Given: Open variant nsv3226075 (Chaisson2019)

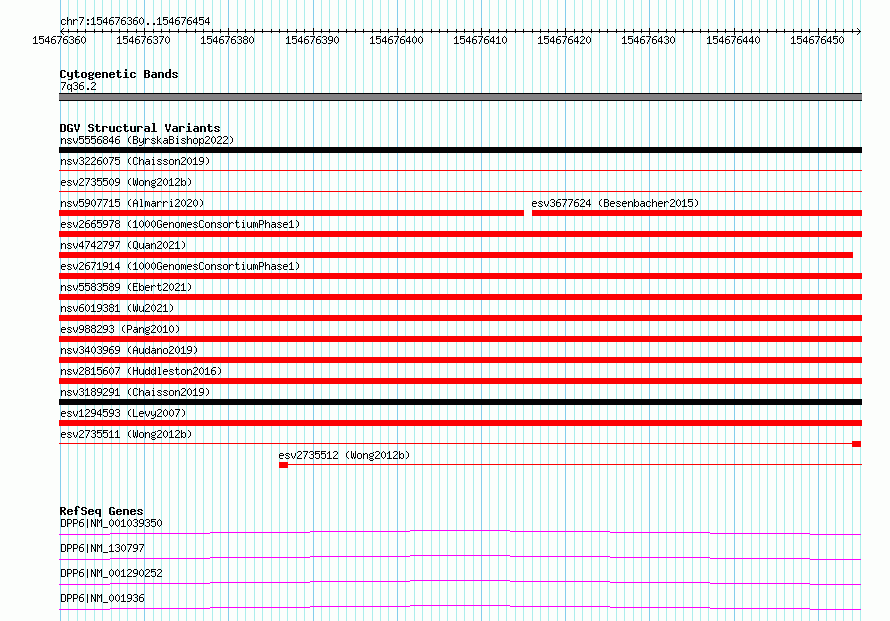Looking at the screenshot, I should (x=135, y=161).
